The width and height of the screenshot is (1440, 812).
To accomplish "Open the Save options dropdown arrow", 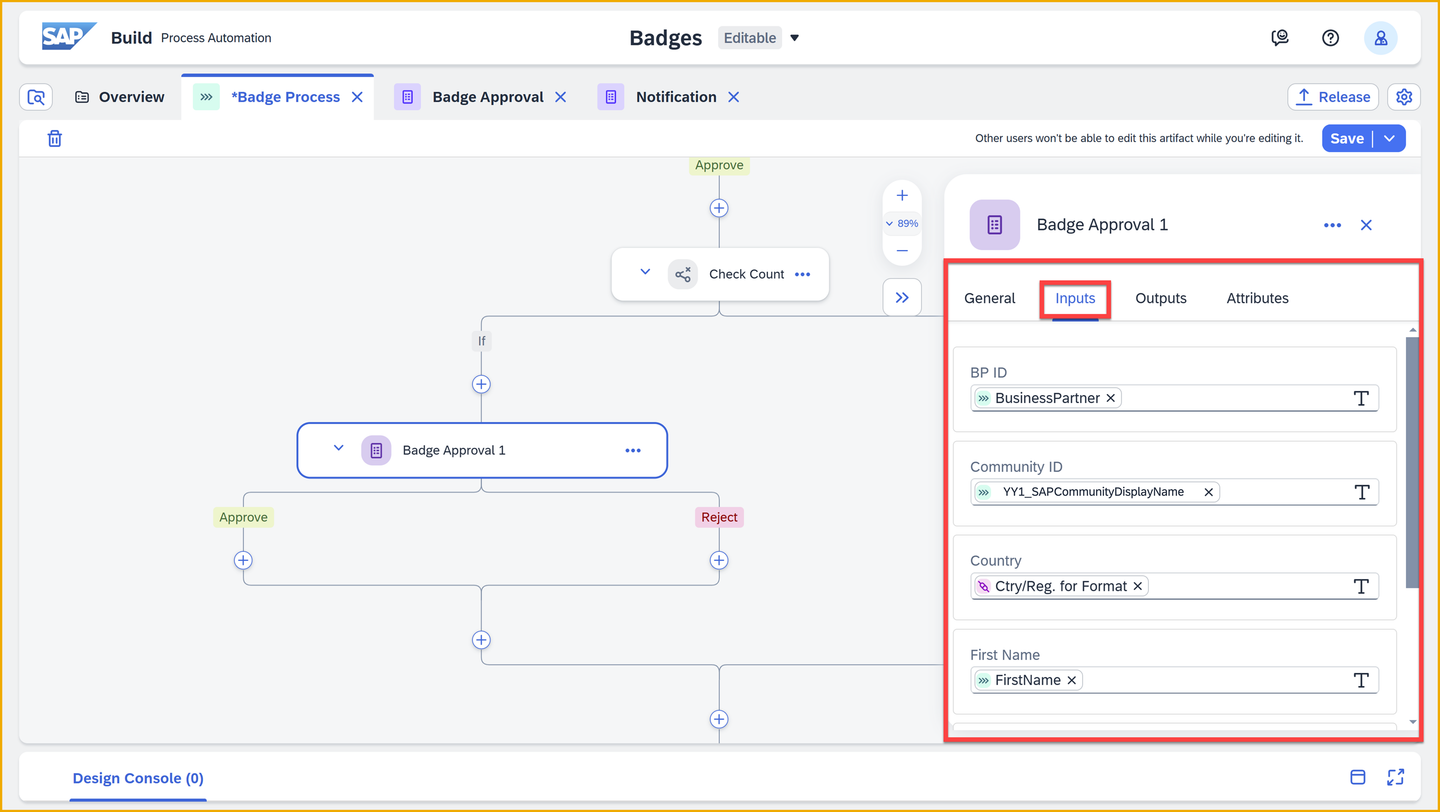I will [1390, 139].
